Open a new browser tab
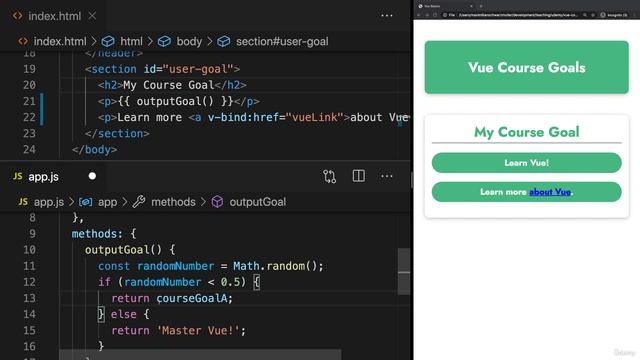Viewport: 640px width, 360px height. pyautogui.click(x=481, y=6)
